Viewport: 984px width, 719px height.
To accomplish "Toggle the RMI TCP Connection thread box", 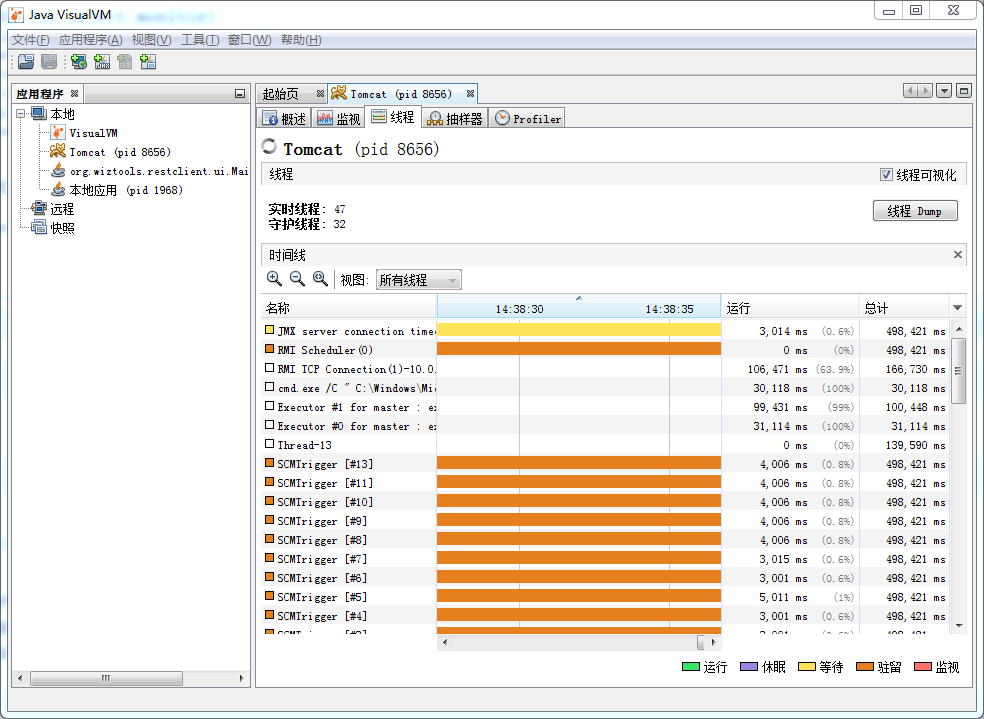I will point(269,368).
